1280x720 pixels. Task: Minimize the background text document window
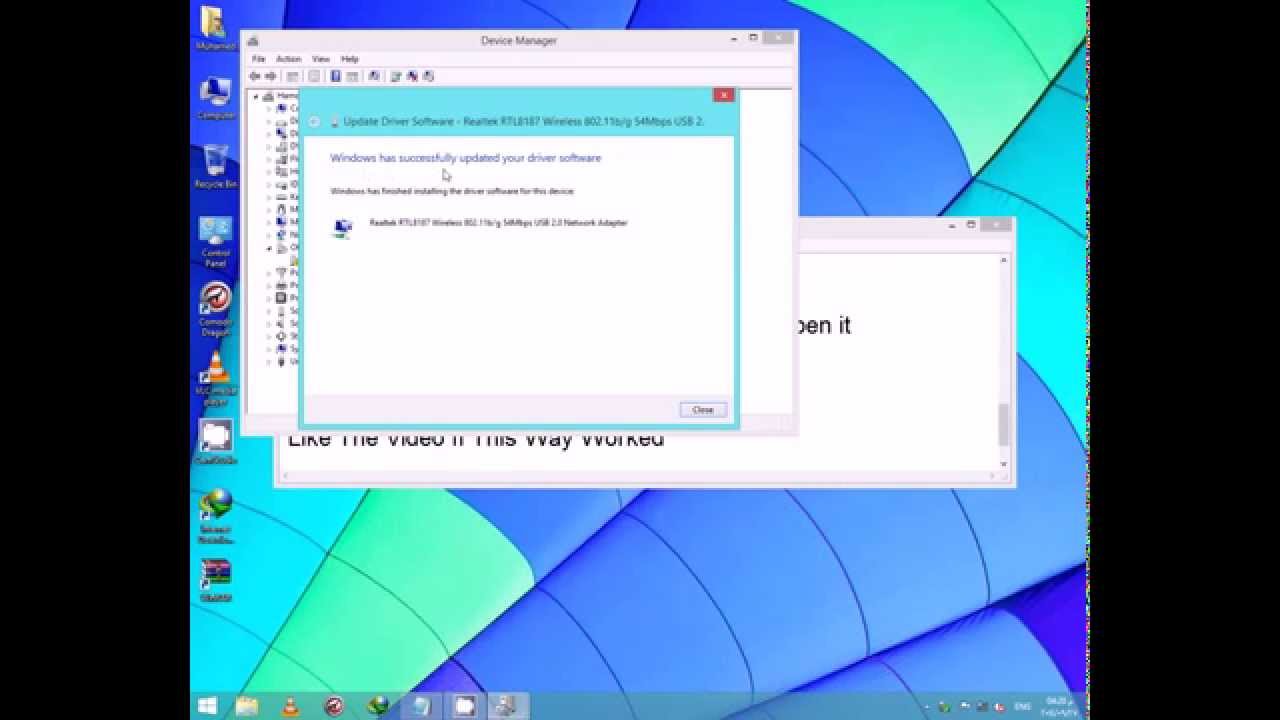pyautogui.click(x=951, y=226)
